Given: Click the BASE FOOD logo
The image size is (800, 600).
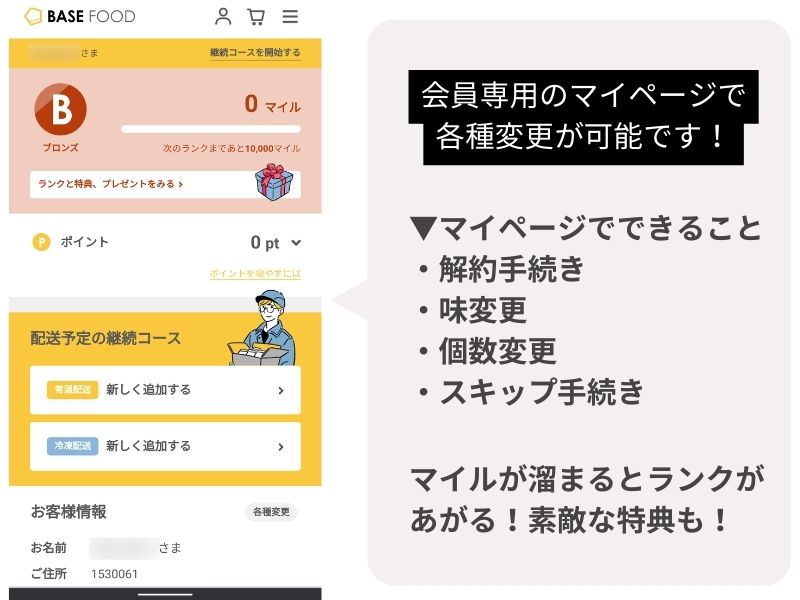Looking at the screenshot, I should click(80, 16).
